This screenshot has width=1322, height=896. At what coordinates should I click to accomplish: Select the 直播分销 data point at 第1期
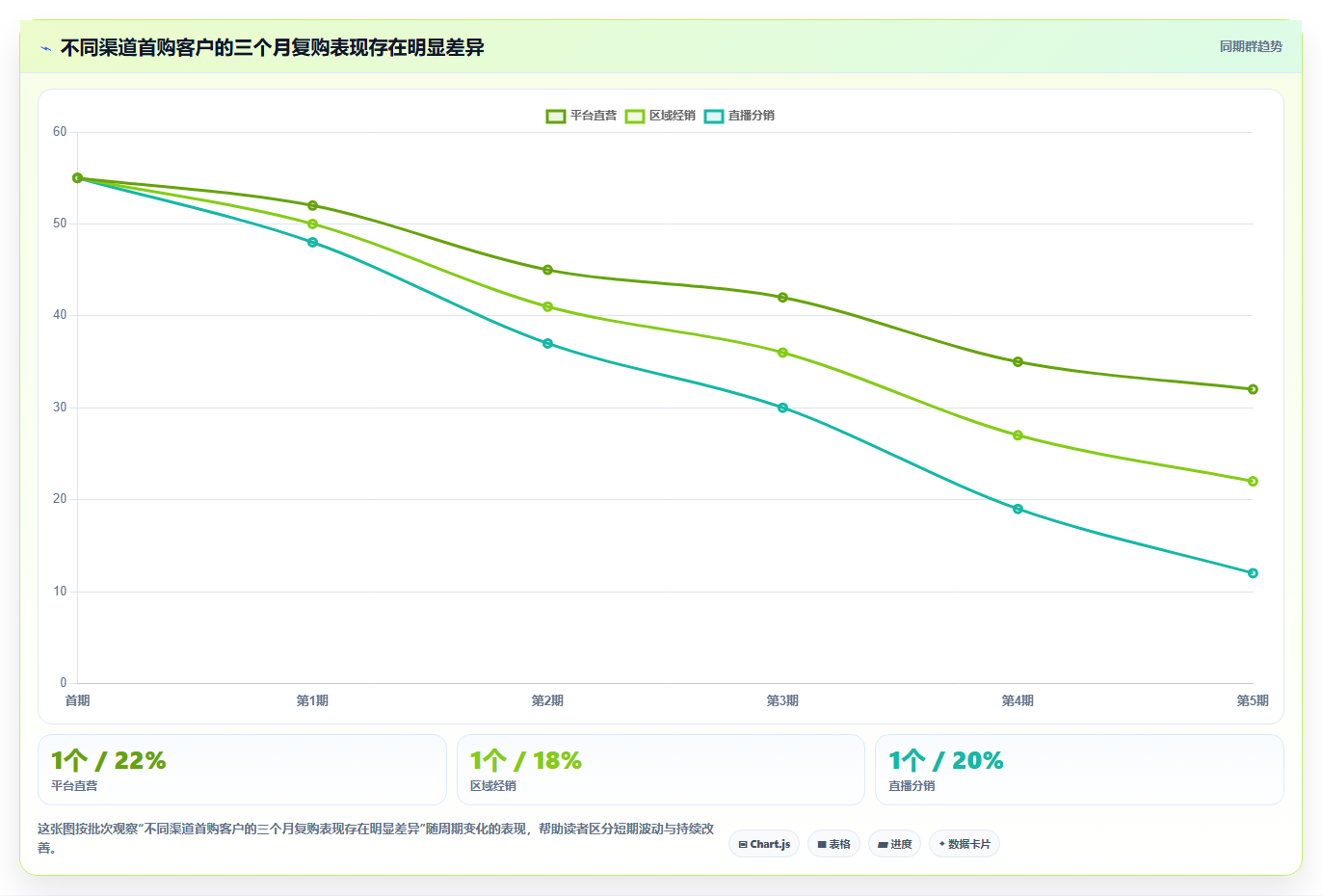312,242
